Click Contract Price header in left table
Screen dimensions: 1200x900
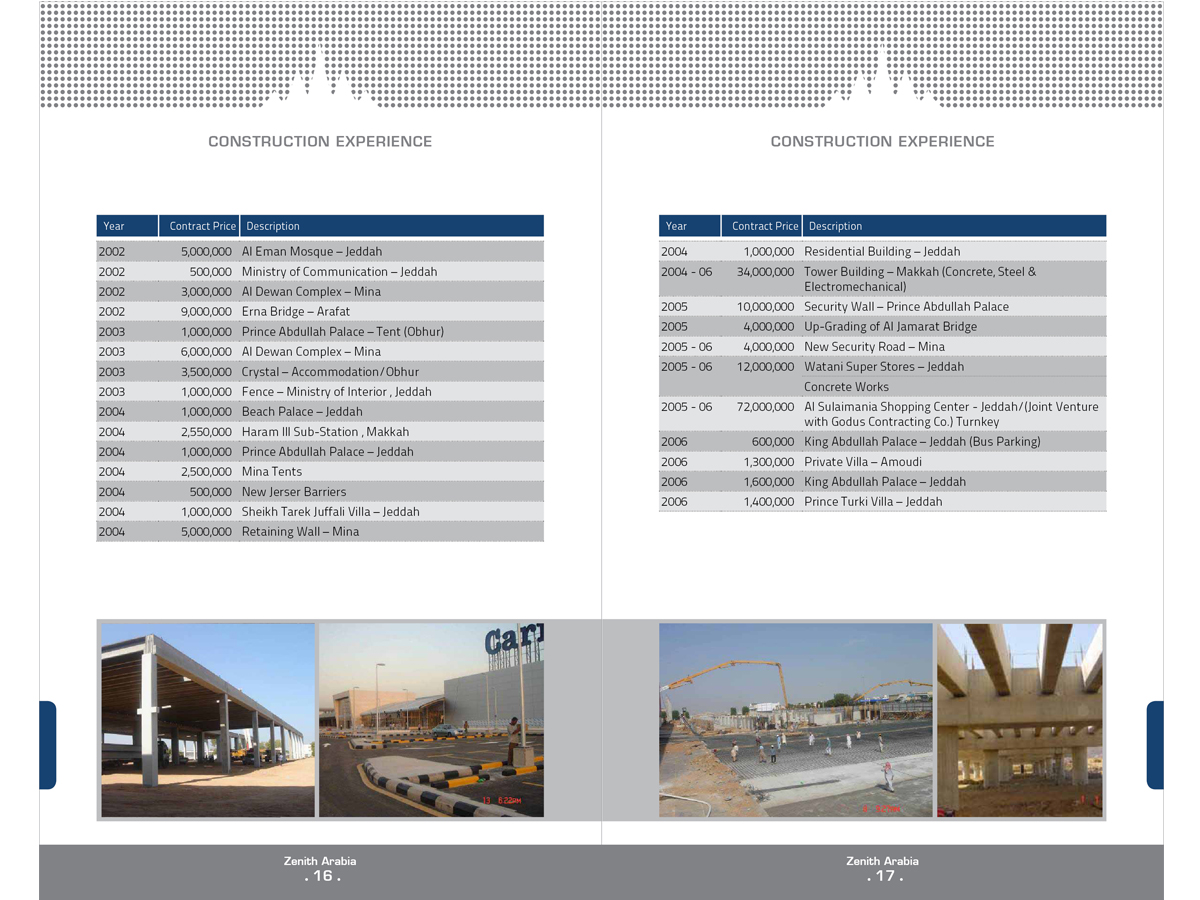pyautogui.click(x=202, y=226)
